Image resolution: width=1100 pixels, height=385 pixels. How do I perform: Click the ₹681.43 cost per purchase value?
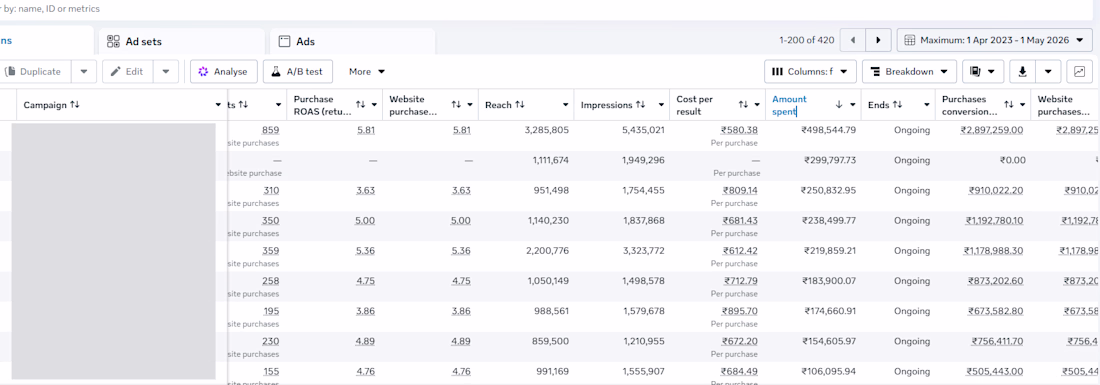point(740,221)
